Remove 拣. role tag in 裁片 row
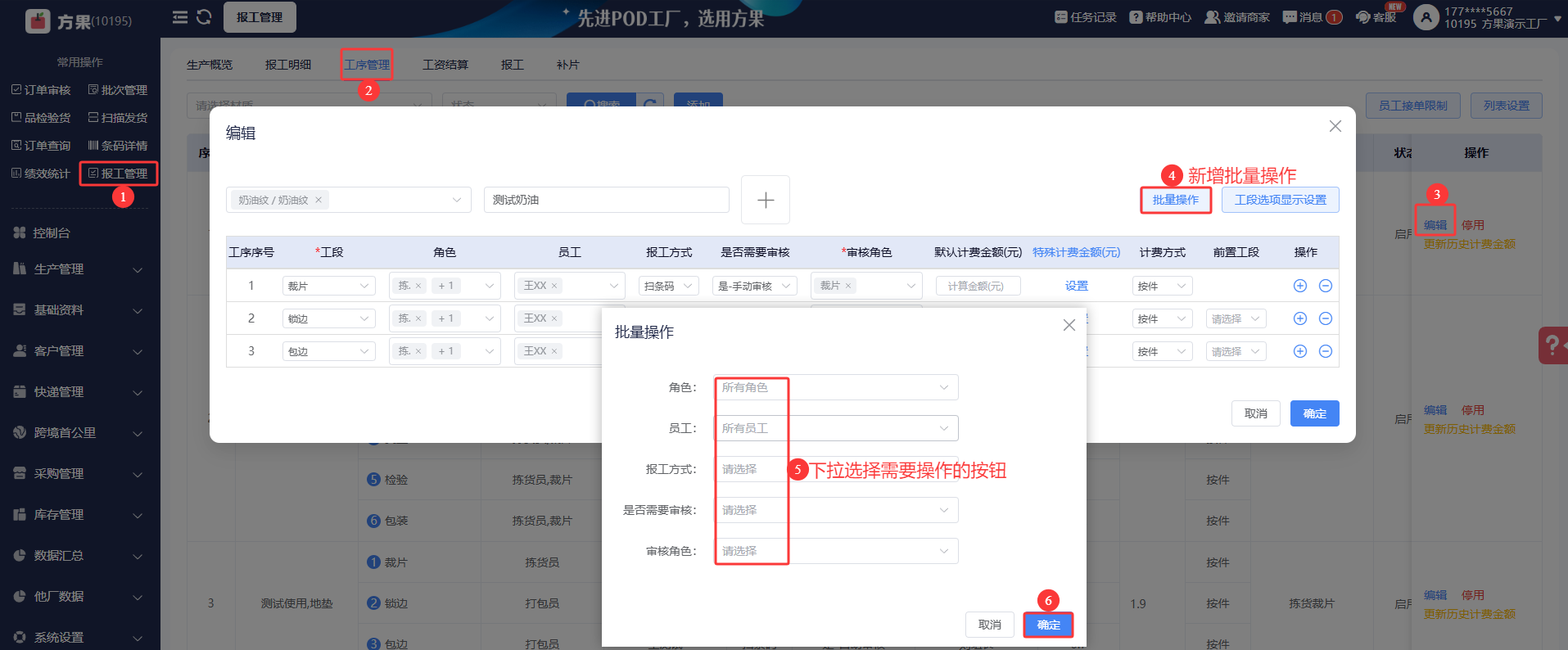The image size is (1568, 650). click(x=418, y=286)
